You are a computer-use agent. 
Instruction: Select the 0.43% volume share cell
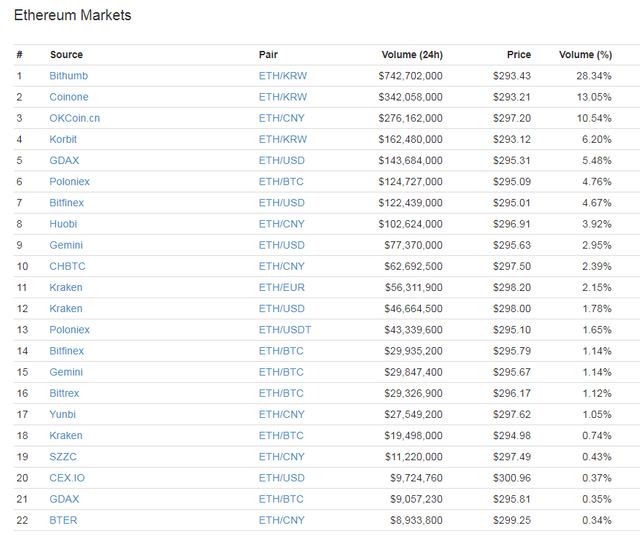click(x=597, y=457)
